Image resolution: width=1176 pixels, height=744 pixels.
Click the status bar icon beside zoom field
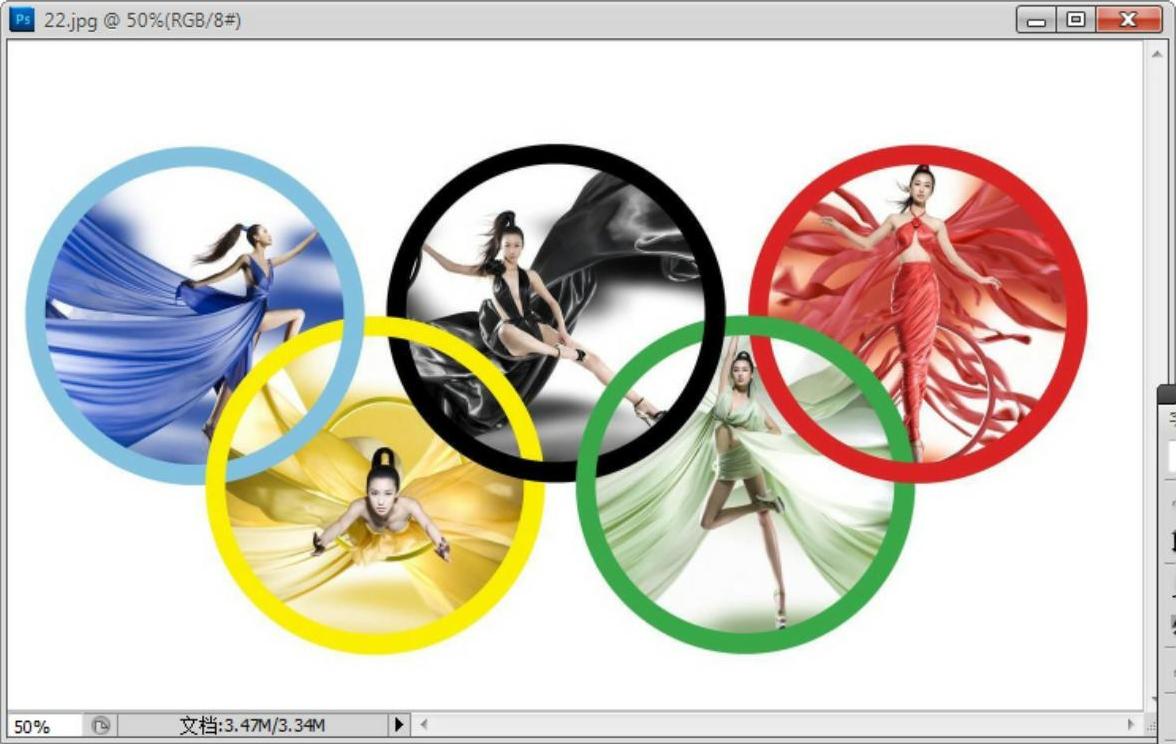[100, 725]
